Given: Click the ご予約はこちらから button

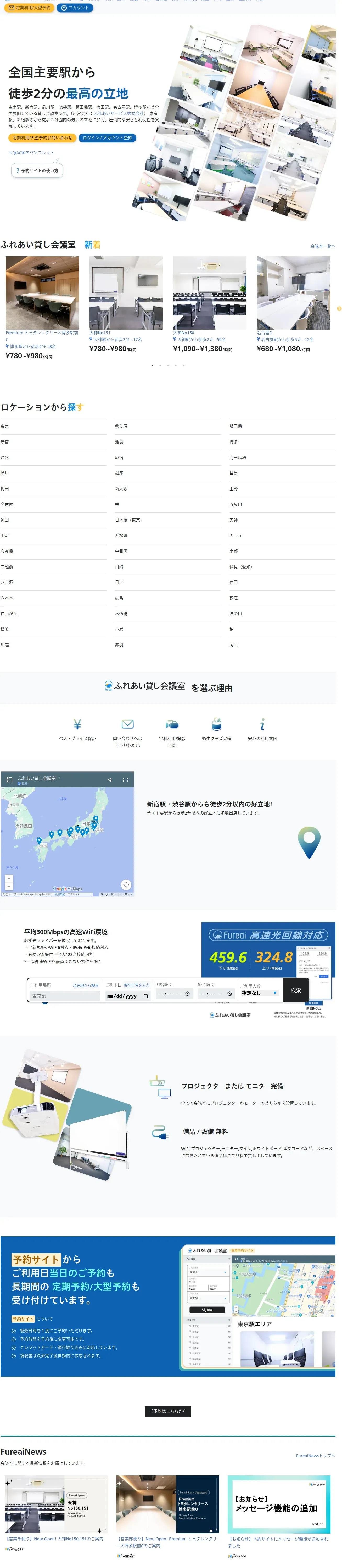Looking at the screenshot, I should tap(168, 1411).
